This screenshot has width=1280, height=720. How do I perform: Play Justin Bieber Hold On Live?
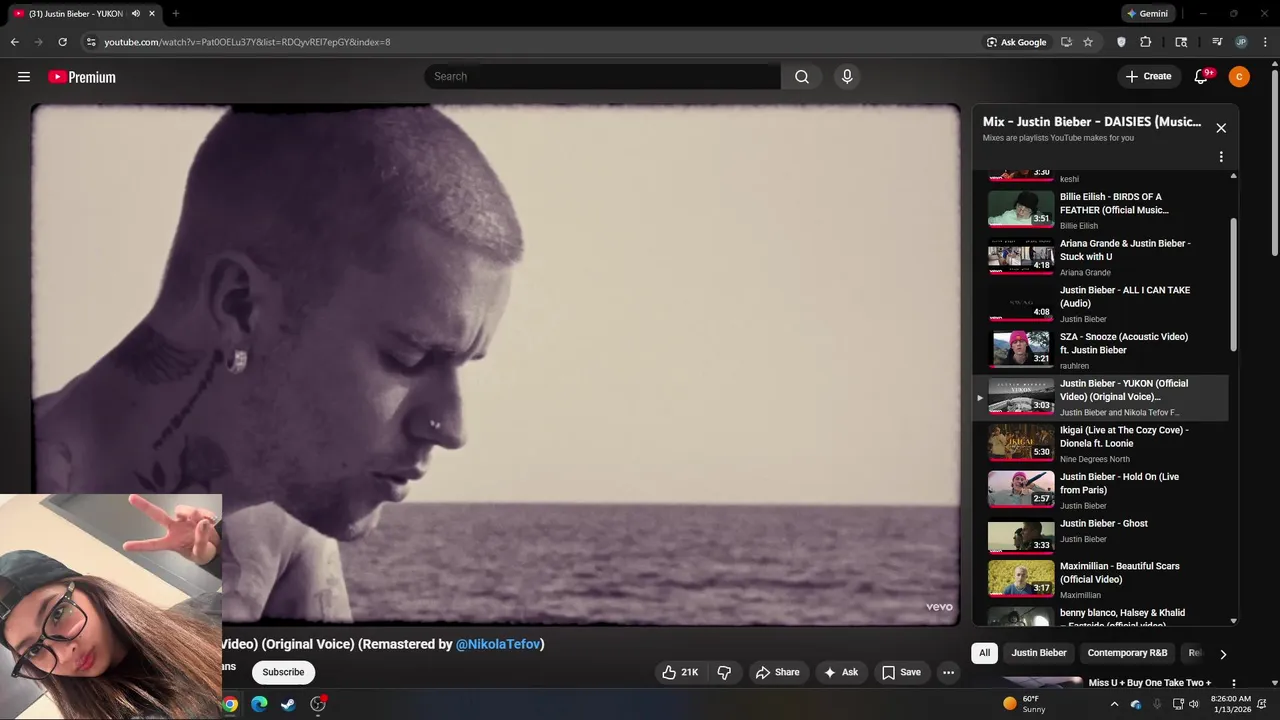[x=1100, y=490]
